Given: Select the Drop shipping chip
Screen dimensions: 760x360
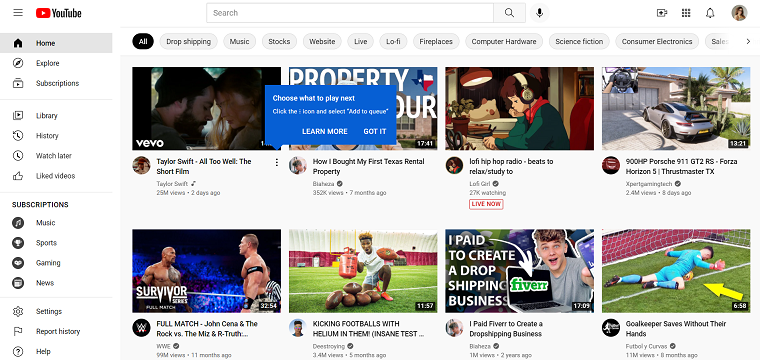Looking at the screenshot, I should click(189, 42).
